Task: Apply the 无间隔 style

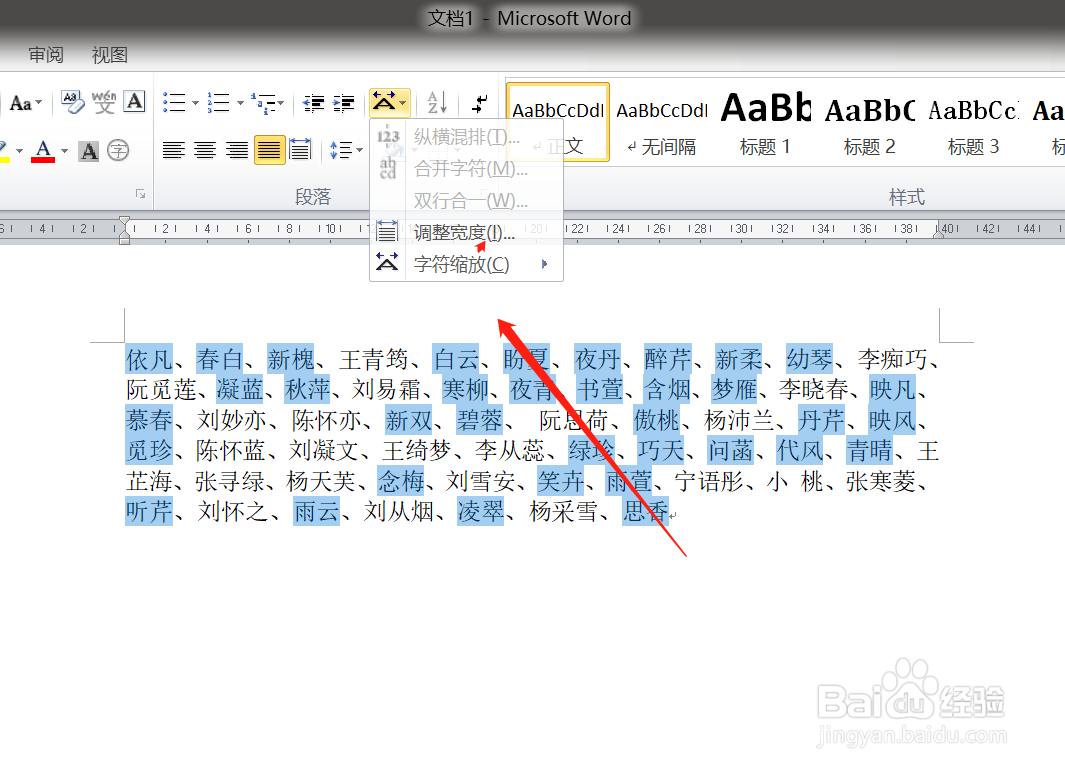Action: 662,122
